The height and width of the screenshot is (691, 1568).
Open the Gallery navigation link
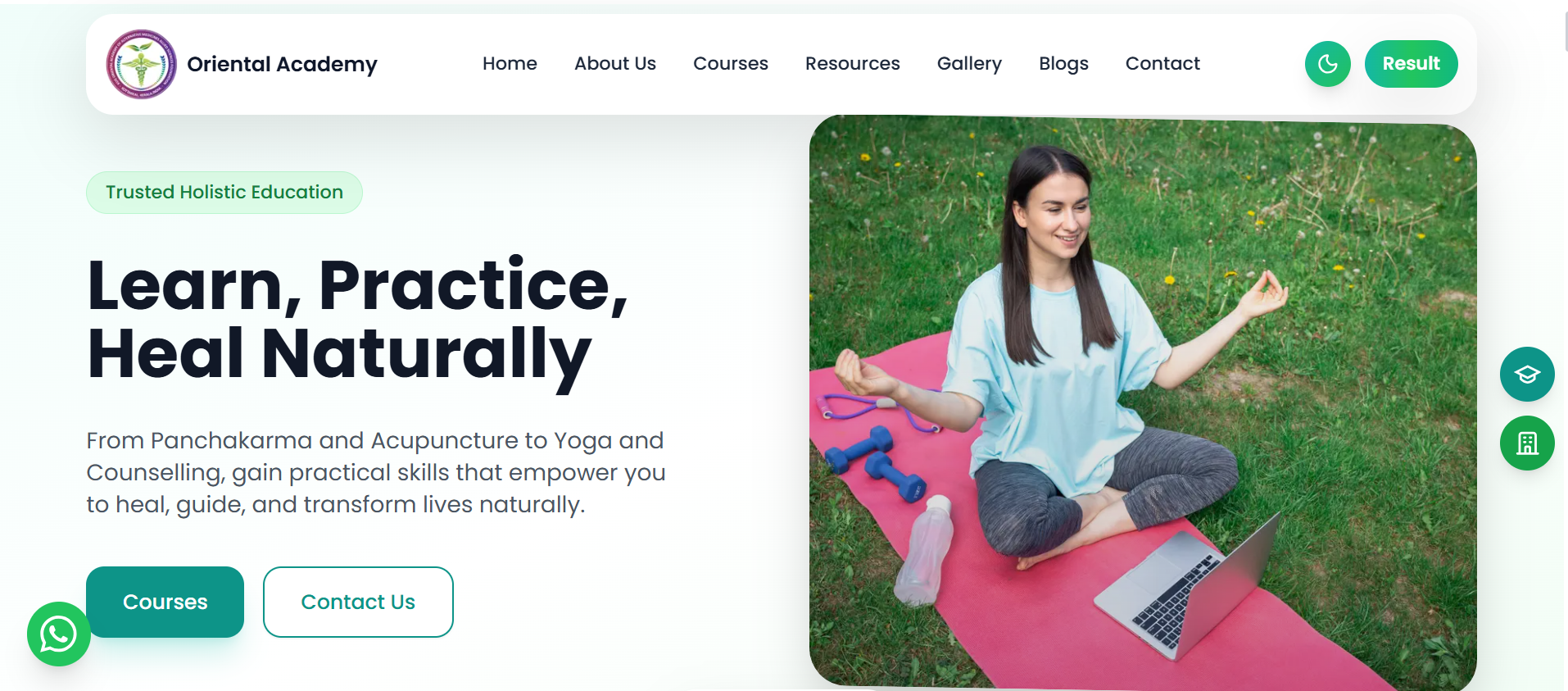pos(969,64)
